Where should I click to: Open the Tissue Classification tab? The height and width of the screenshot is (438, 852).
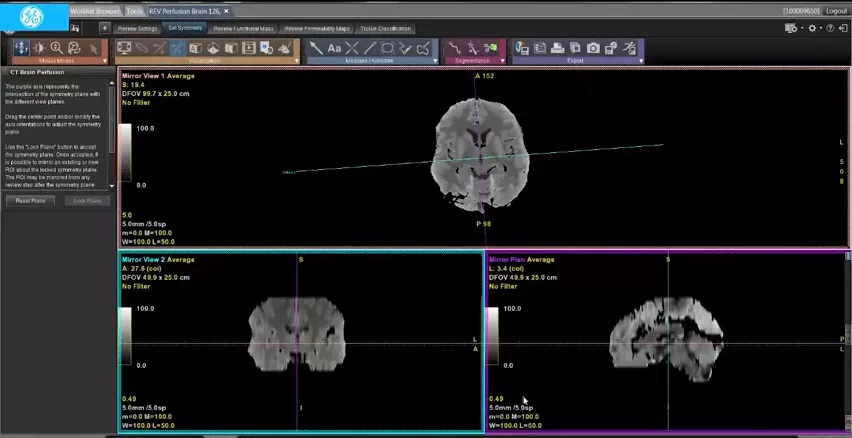(385, 29)
